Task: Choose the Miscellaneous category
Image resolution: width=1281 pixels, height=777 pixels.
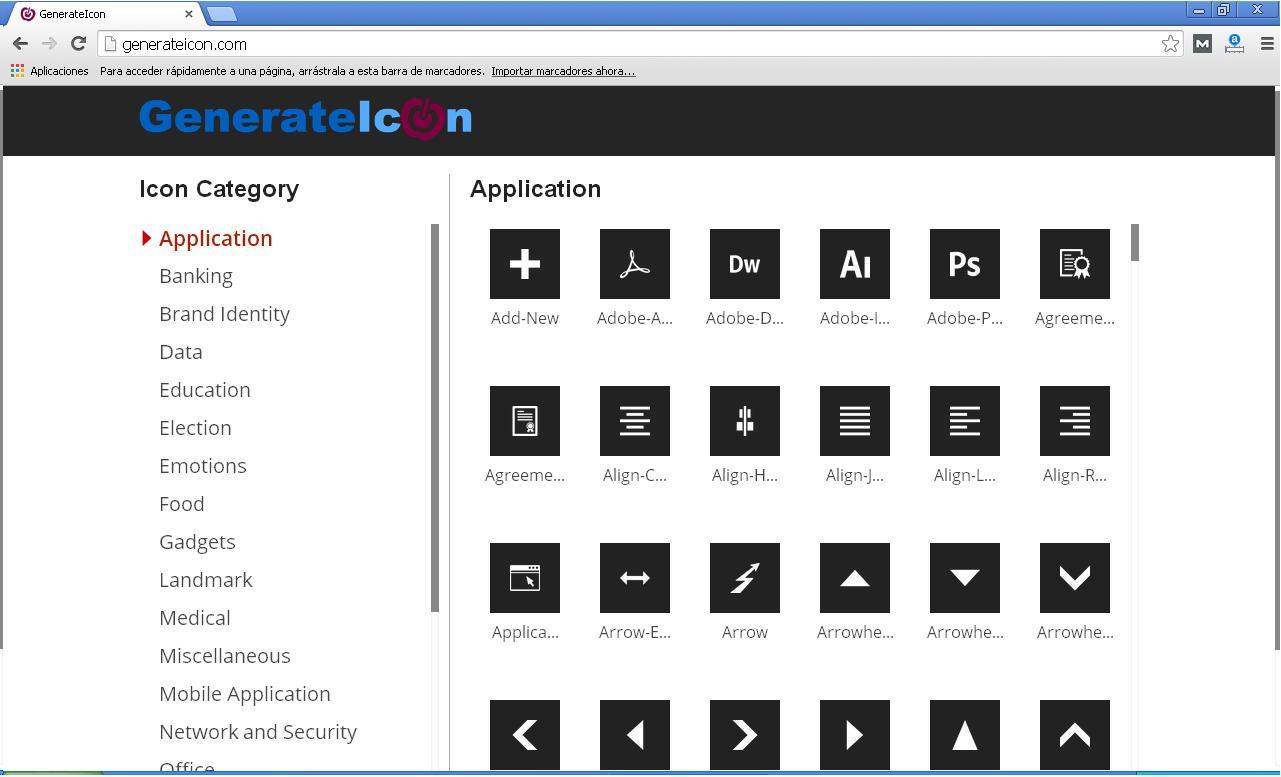Action: 225,656
